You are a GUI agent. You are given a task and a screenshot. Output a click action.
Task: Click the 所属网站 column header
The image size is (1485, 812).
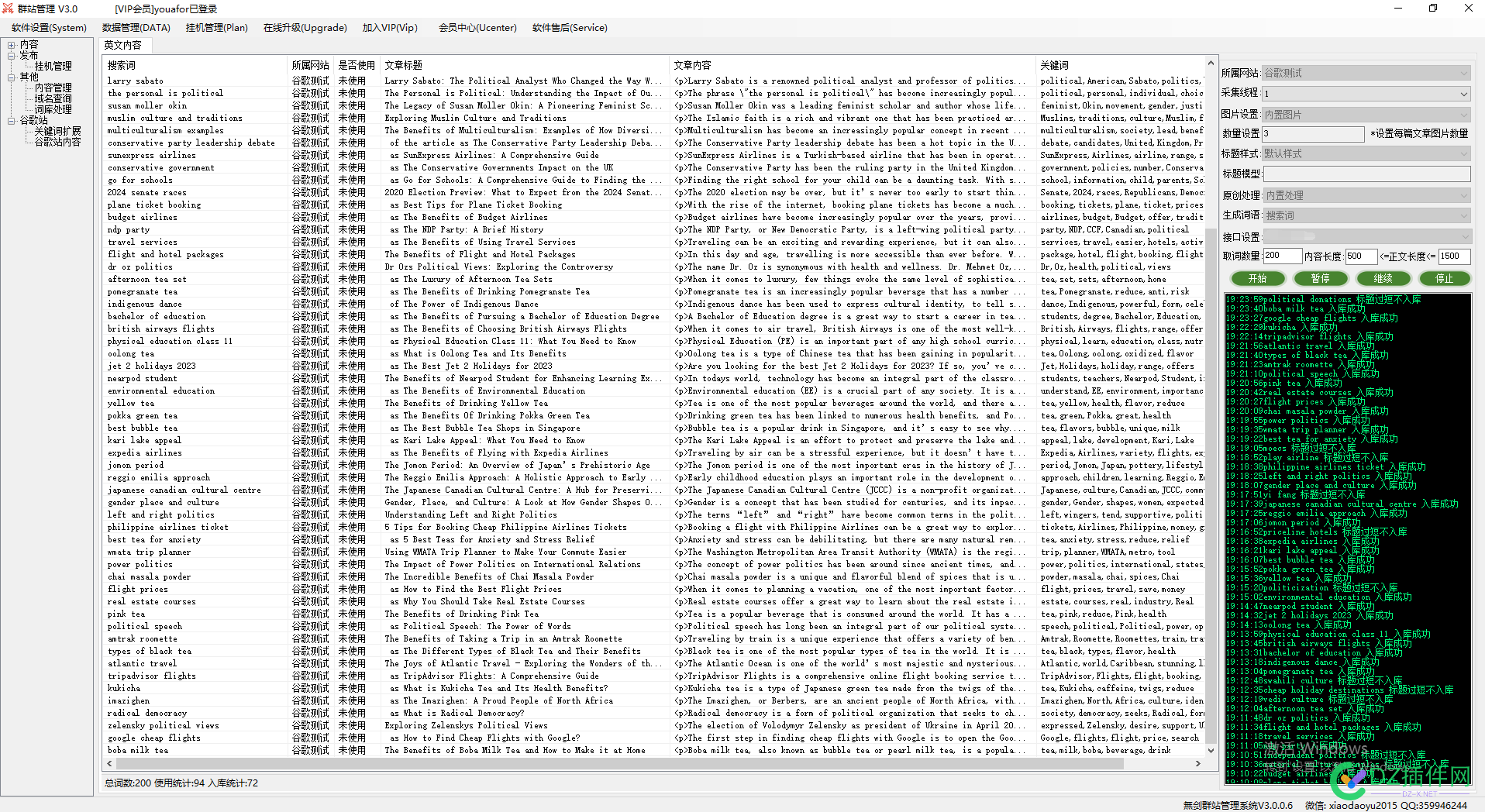310,65
